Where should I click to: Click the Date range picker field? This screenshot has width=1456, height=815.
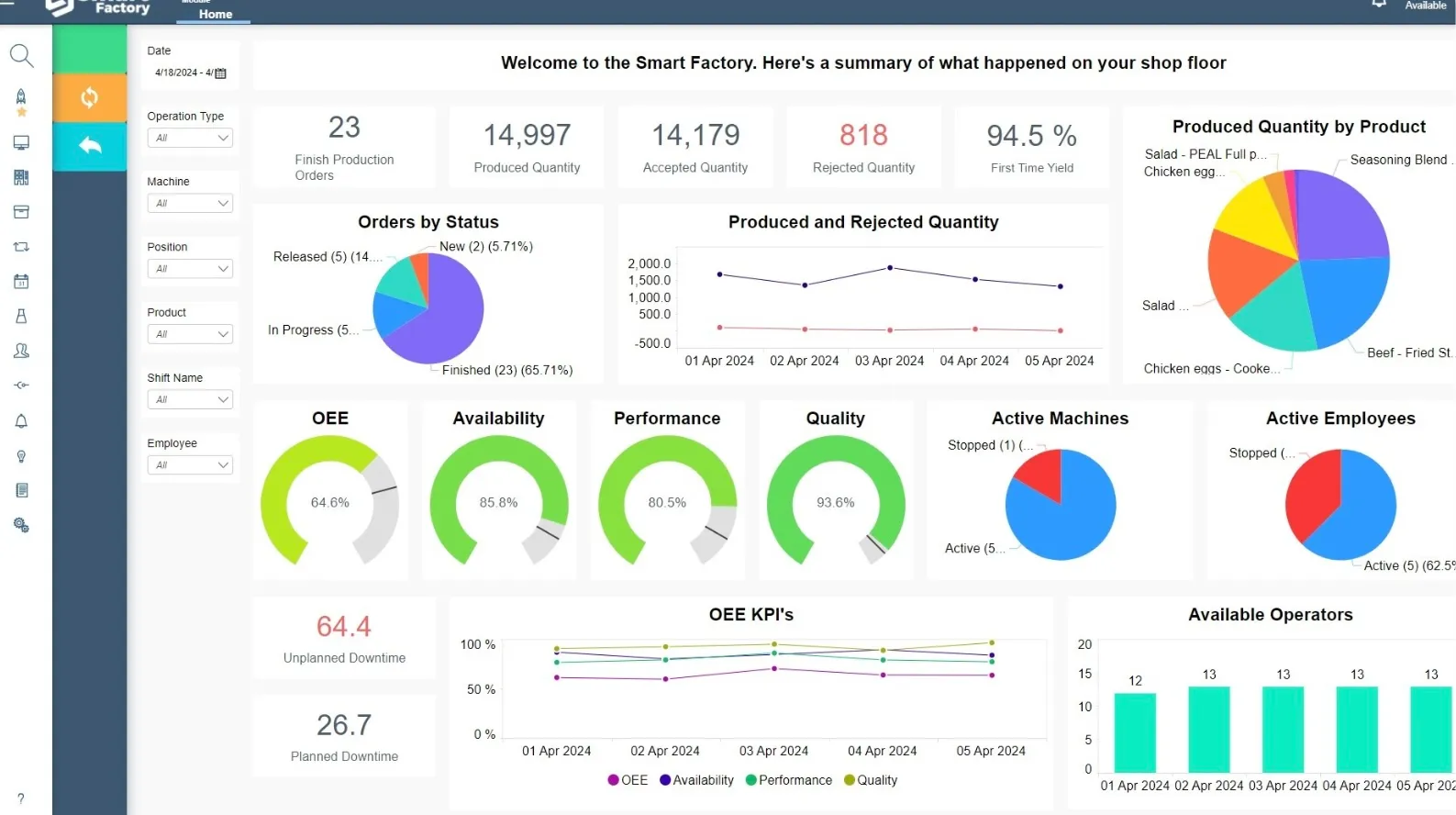(190, 73)
